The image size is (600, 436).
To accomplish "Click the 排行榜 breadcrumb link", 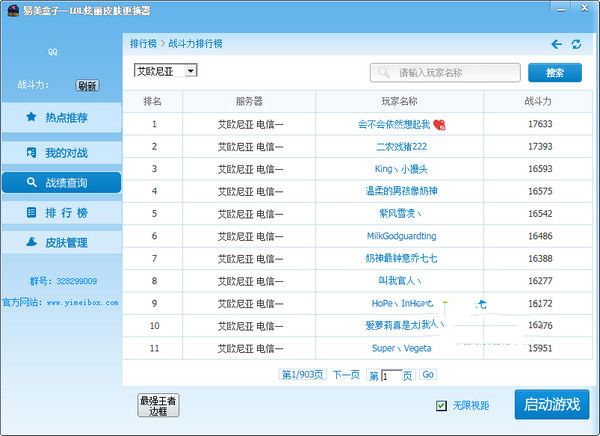I will click(143, 44).
